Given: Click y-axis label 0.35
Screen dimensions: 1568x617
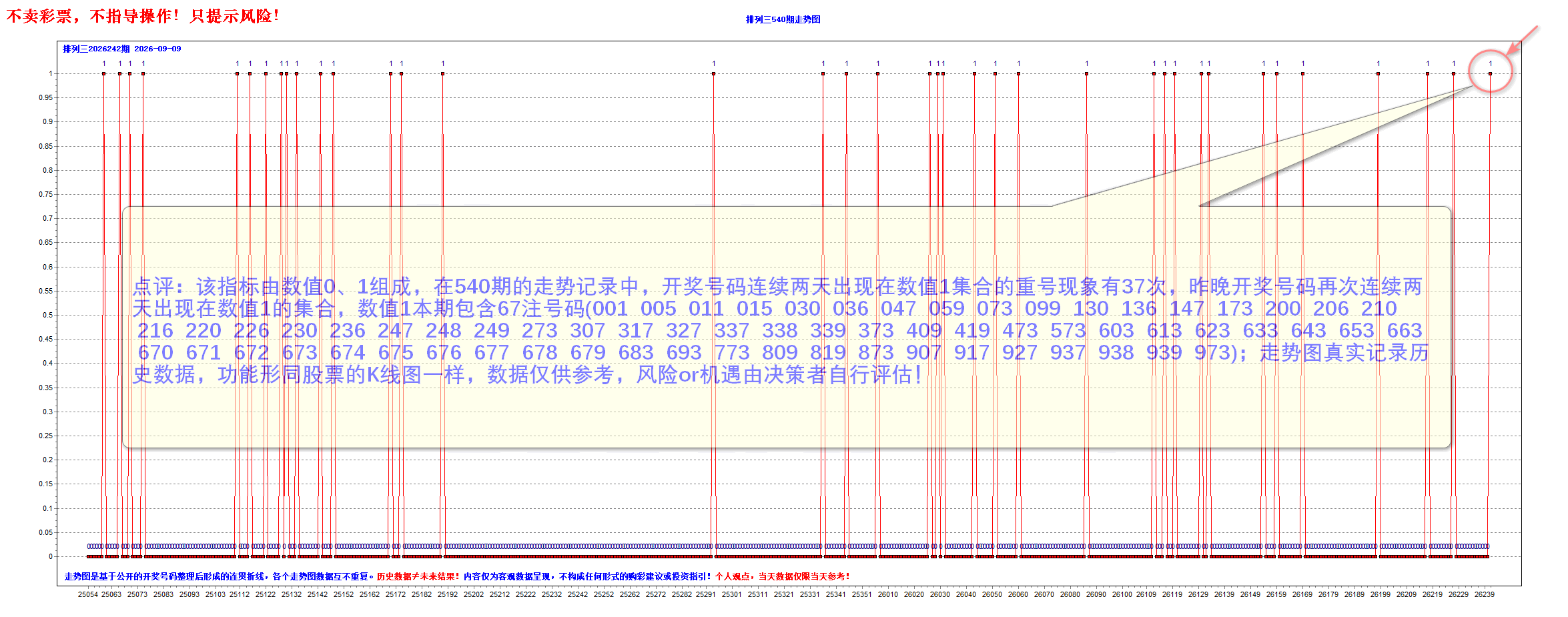Looking at the screenshot, I should pyautogui.click(x=45, y=388).
